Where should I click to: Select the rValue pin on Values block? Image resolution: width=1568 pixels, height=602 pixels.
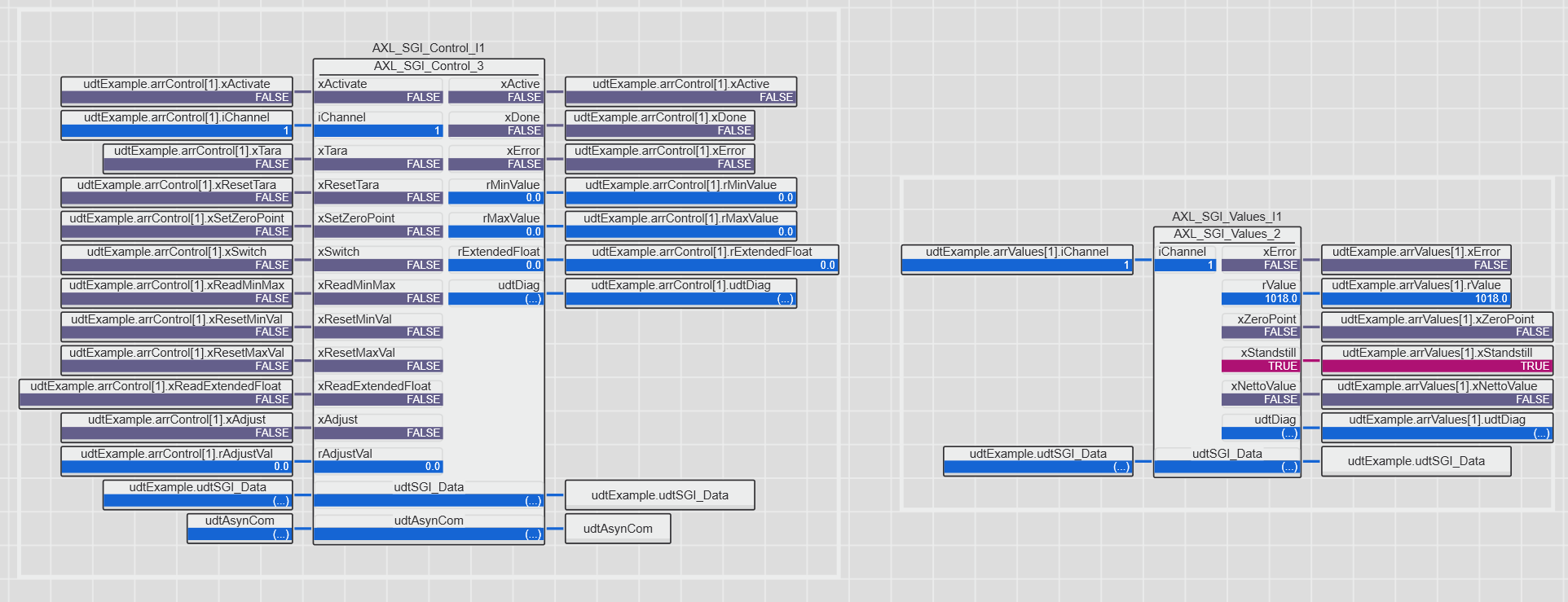[1260, 292]
